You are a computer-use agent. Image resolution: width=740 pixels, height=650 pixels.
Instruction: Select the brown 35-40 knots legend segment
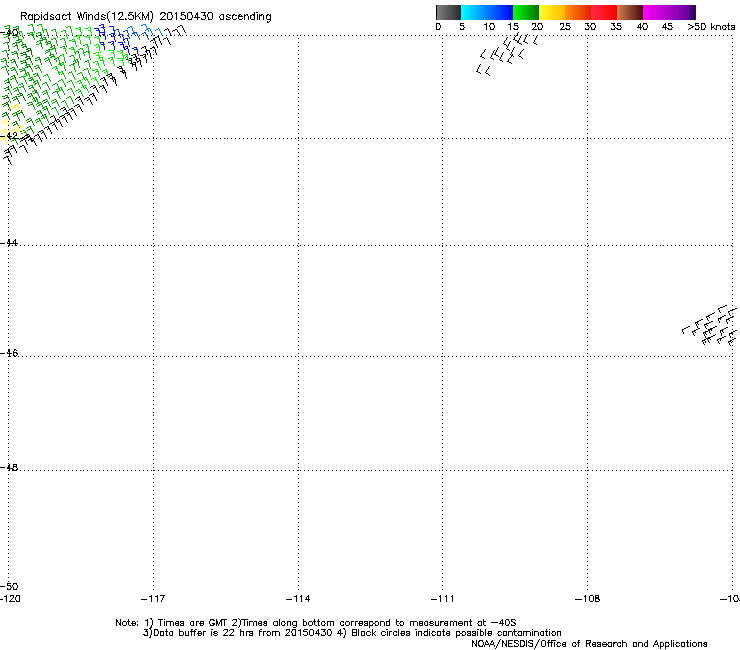[630, 12]
